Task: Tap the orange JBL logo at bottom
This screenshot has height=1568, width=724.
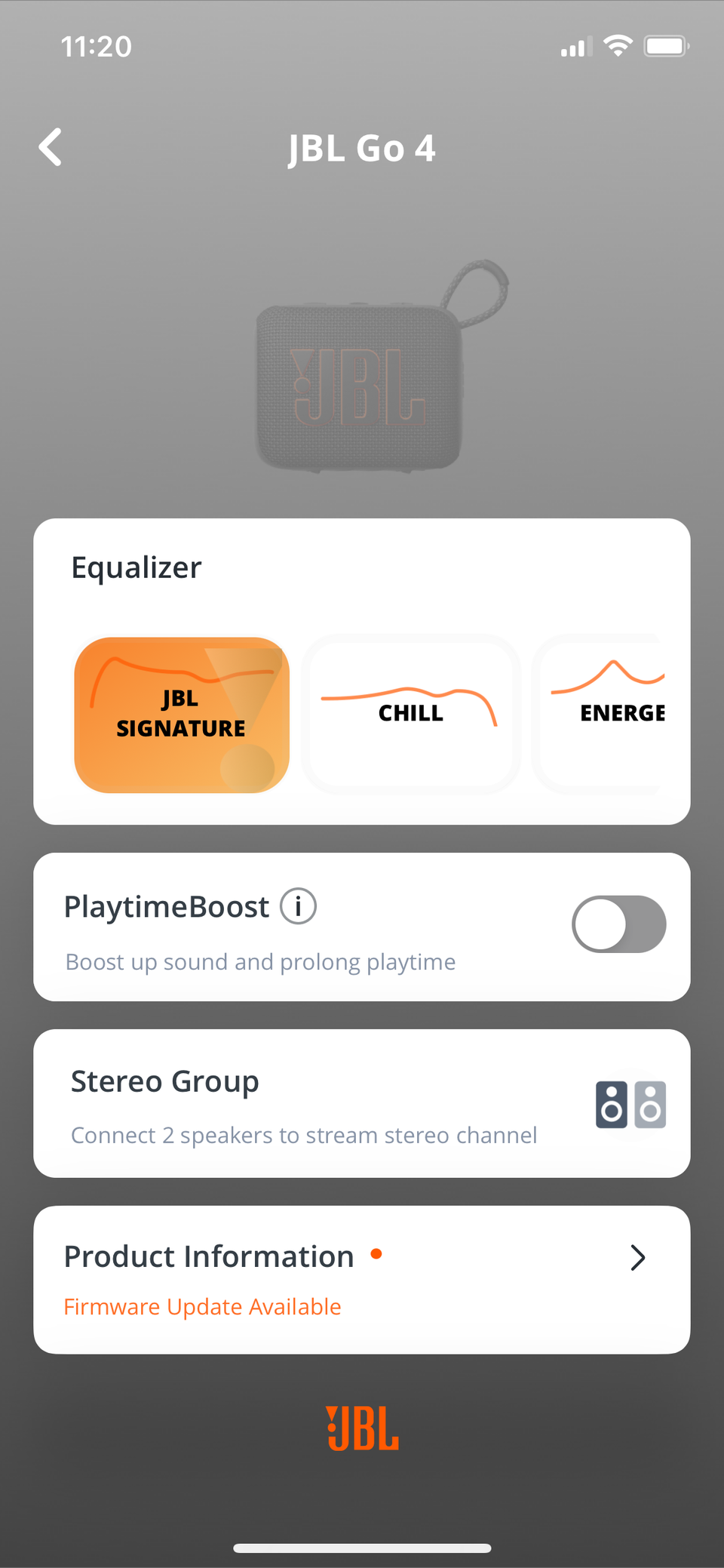Action: point(362,1428)
